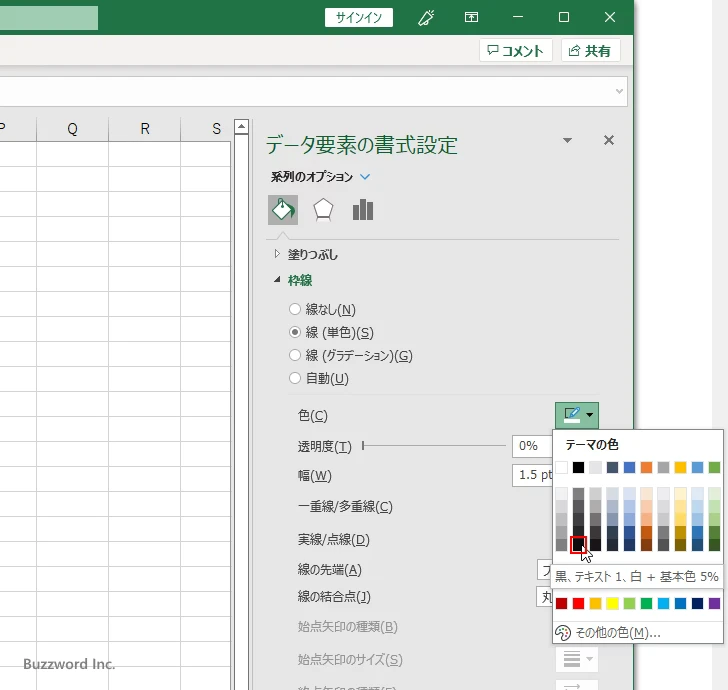This screenshot has width=728, height=690.
Task: Select the 線 (グラデーション) radio option
Action: [295, 355]
